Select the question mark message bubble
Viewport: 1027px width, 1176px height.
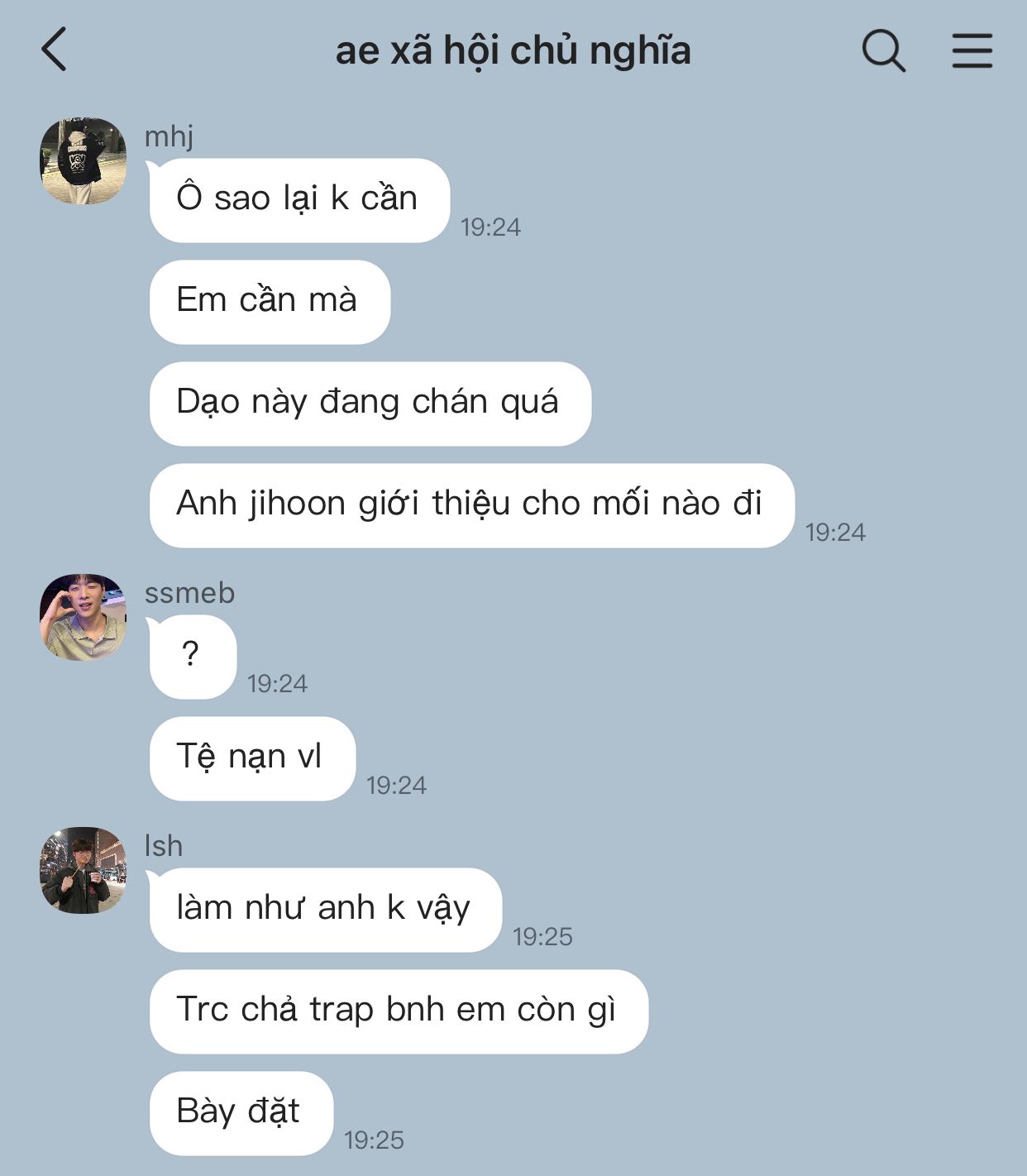pyautogui.click(x=193, y=657)
